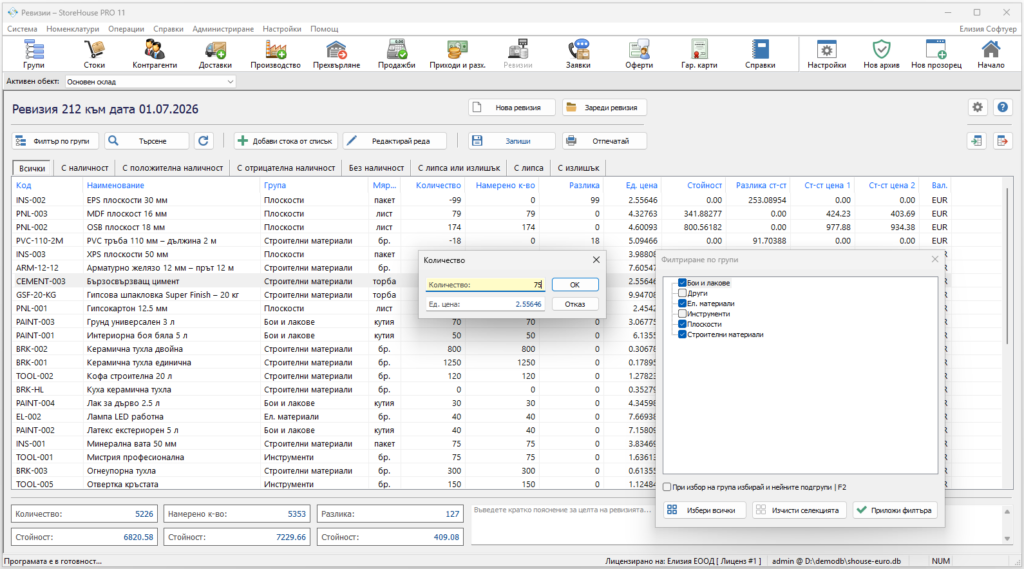This screenshot has height=569, width=1024.
Task: Check the Други group checkbox
Action: pos(682,293)
